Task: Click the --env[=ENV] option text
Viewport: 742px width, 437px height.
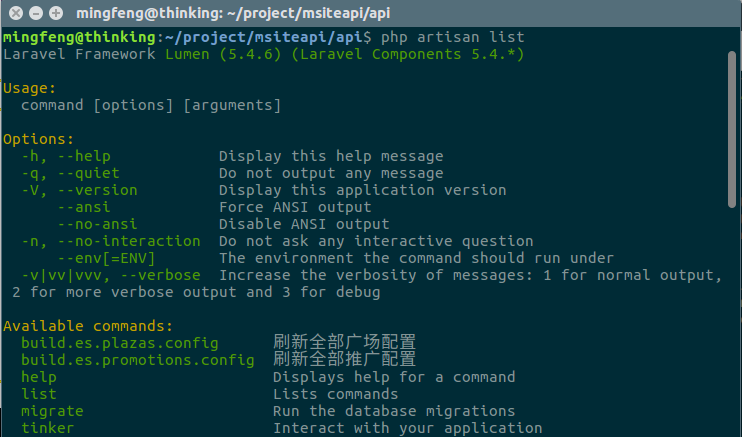Action: [106, 259]
